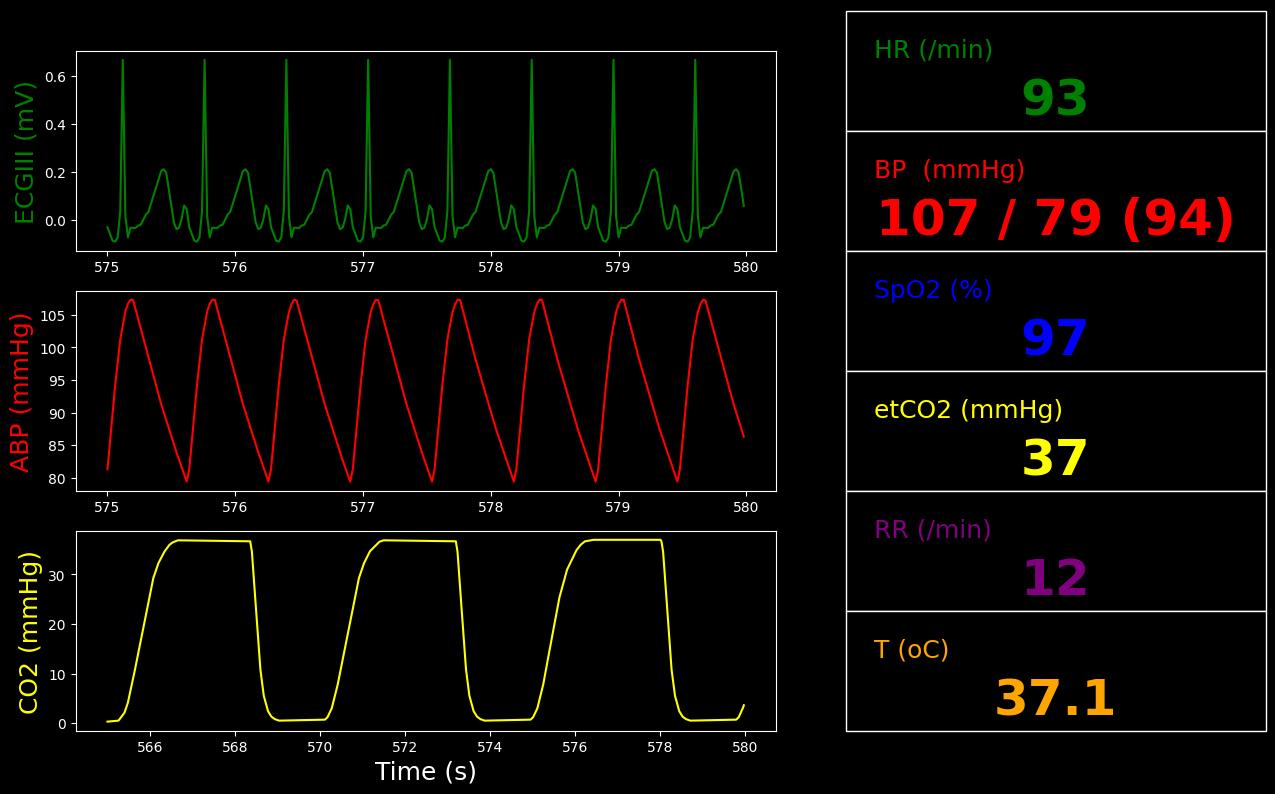1275x794 pixels.
Task: Select the BP (mmHg) label
Action: point(949,170)
